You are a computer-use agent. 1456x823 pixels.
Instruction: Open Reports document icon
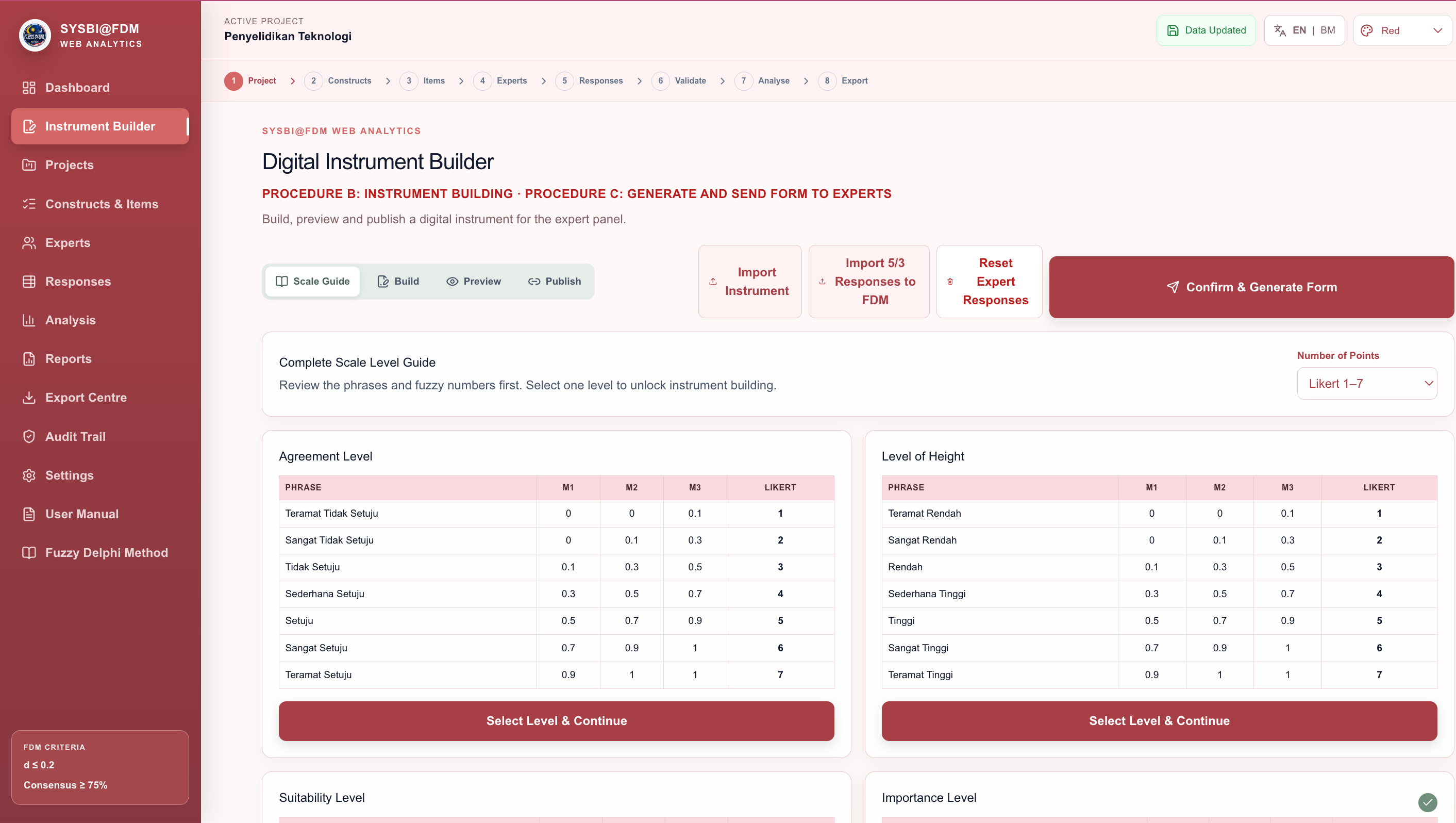29,358
